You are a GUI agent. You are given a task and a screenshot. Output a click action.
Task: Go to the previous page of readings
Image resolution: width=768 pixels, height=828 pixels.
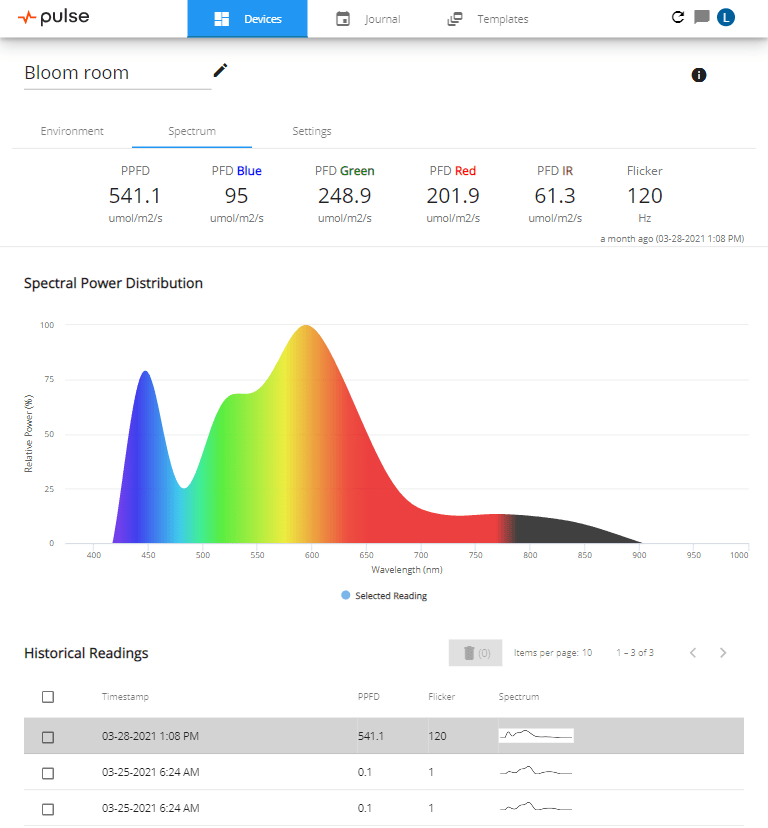click(692, 653)
